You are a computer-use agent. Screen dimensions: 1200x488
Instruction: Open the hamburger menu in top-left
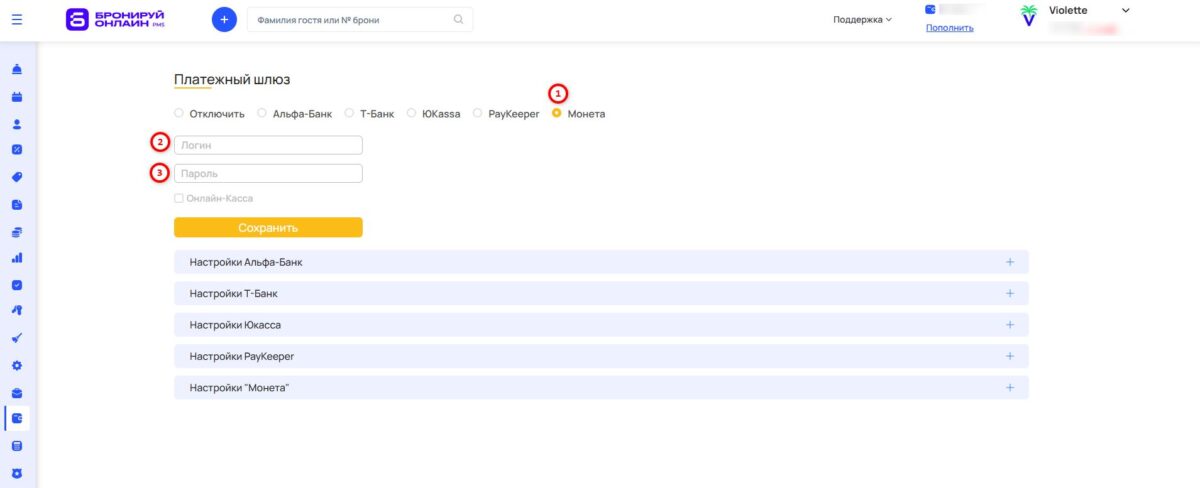[17, 19]
